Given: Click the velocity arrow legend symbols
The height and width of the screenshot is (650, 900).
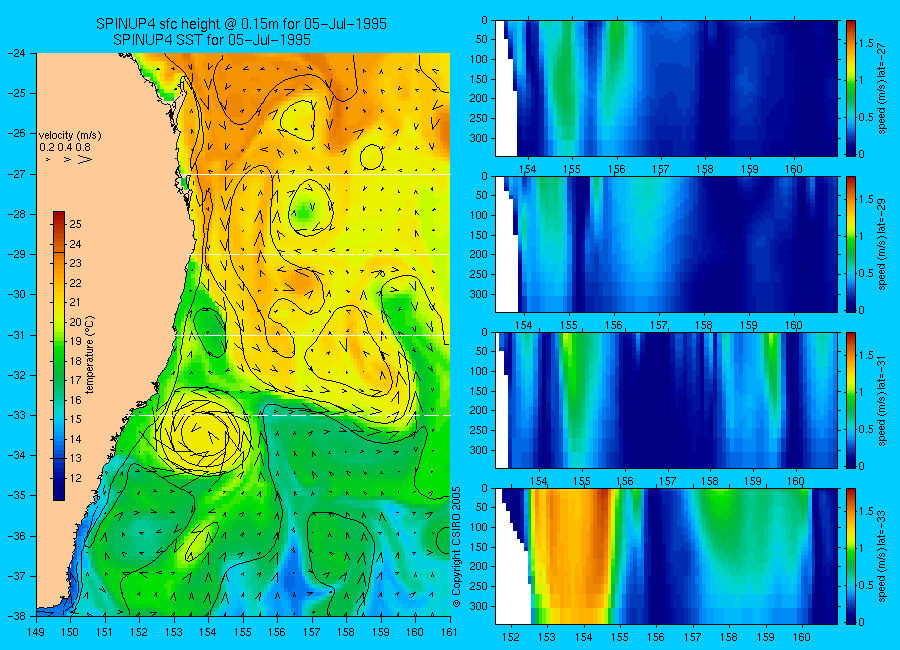Looking at the screenshot, I should point(69,159).
